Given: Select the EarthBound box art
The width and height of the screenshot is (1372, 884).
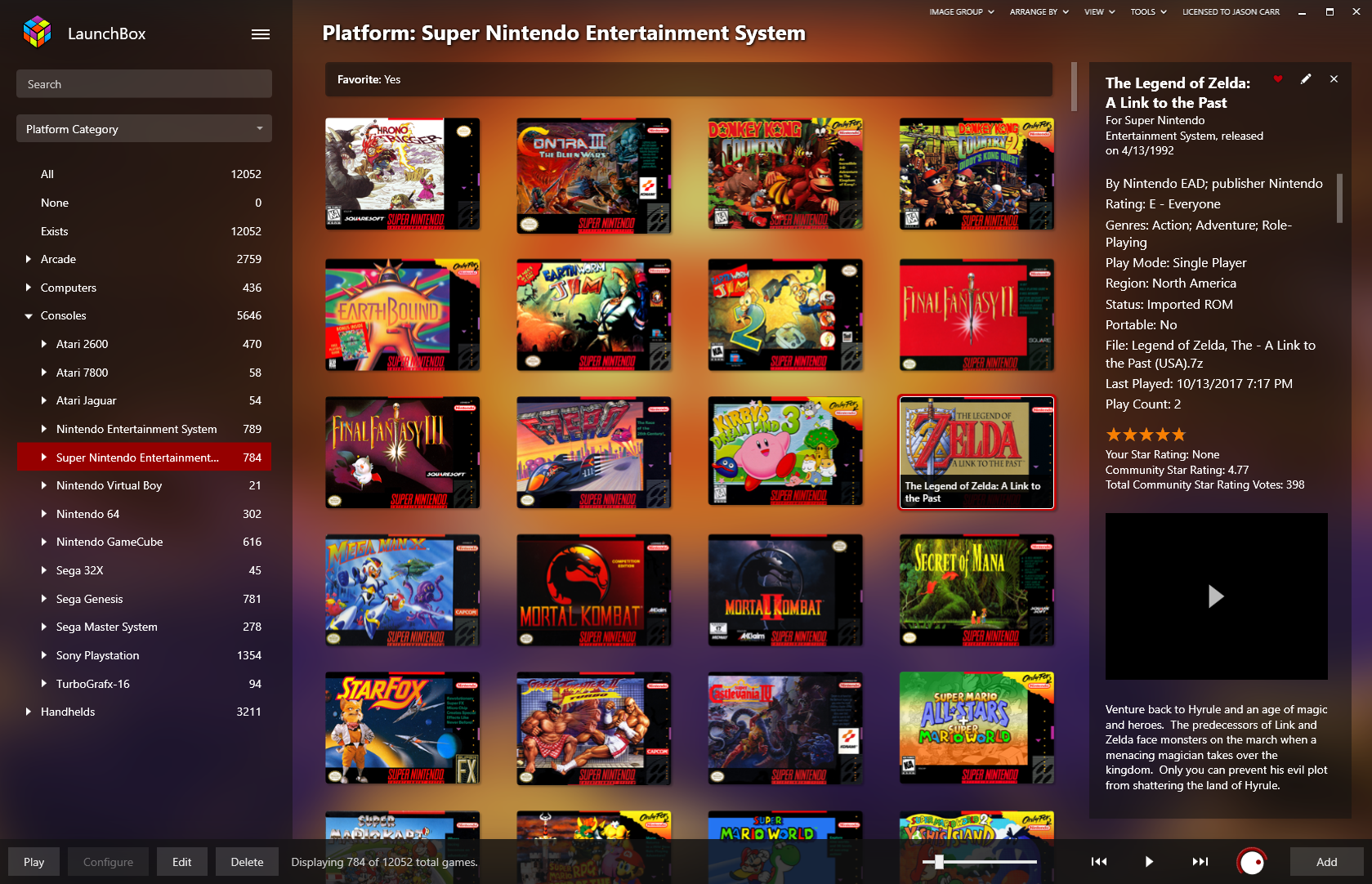Looking at the screenshot, I should click(x=403, y=315).
